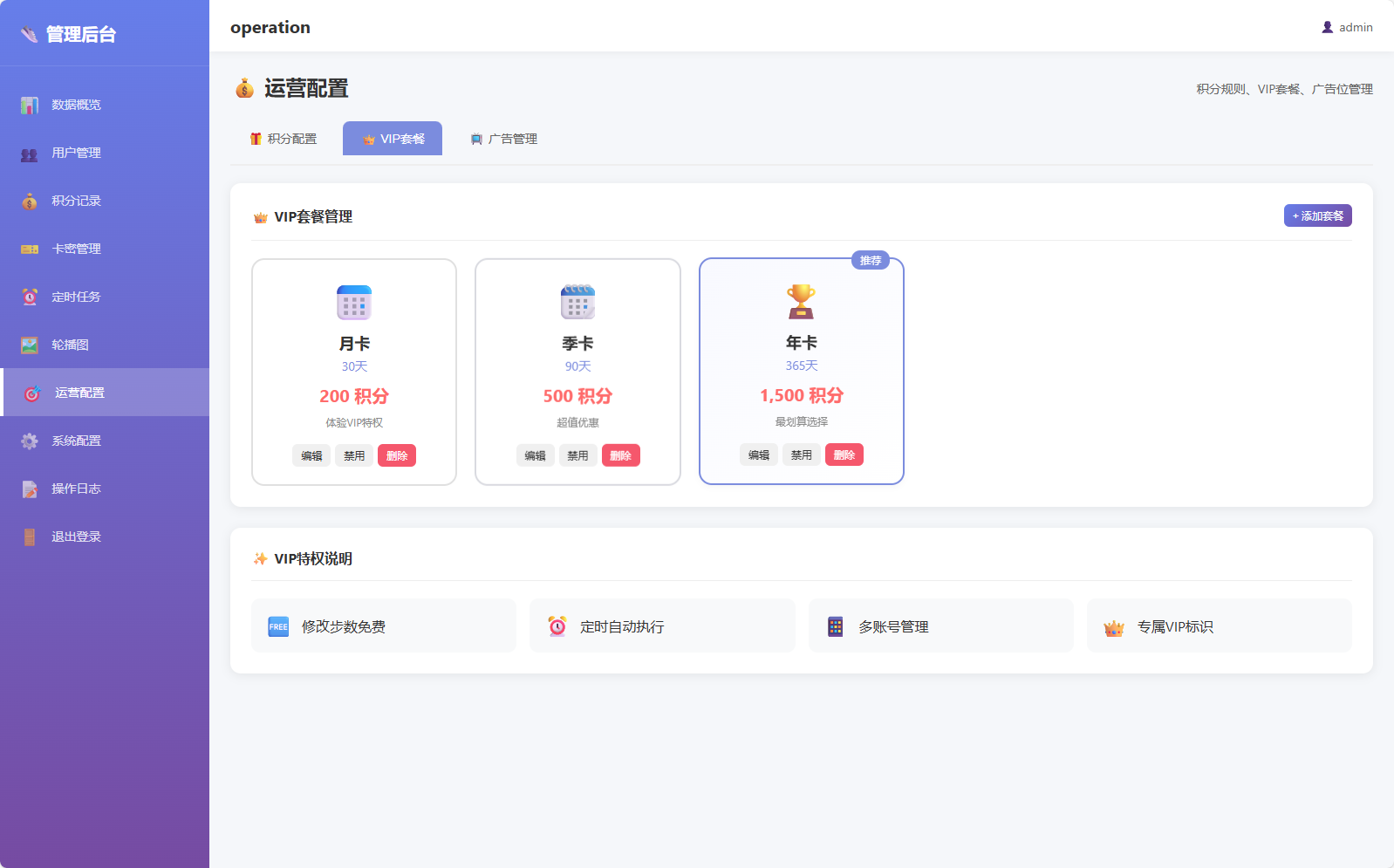Click the 月卡 calendar icon

click(354, 303)
